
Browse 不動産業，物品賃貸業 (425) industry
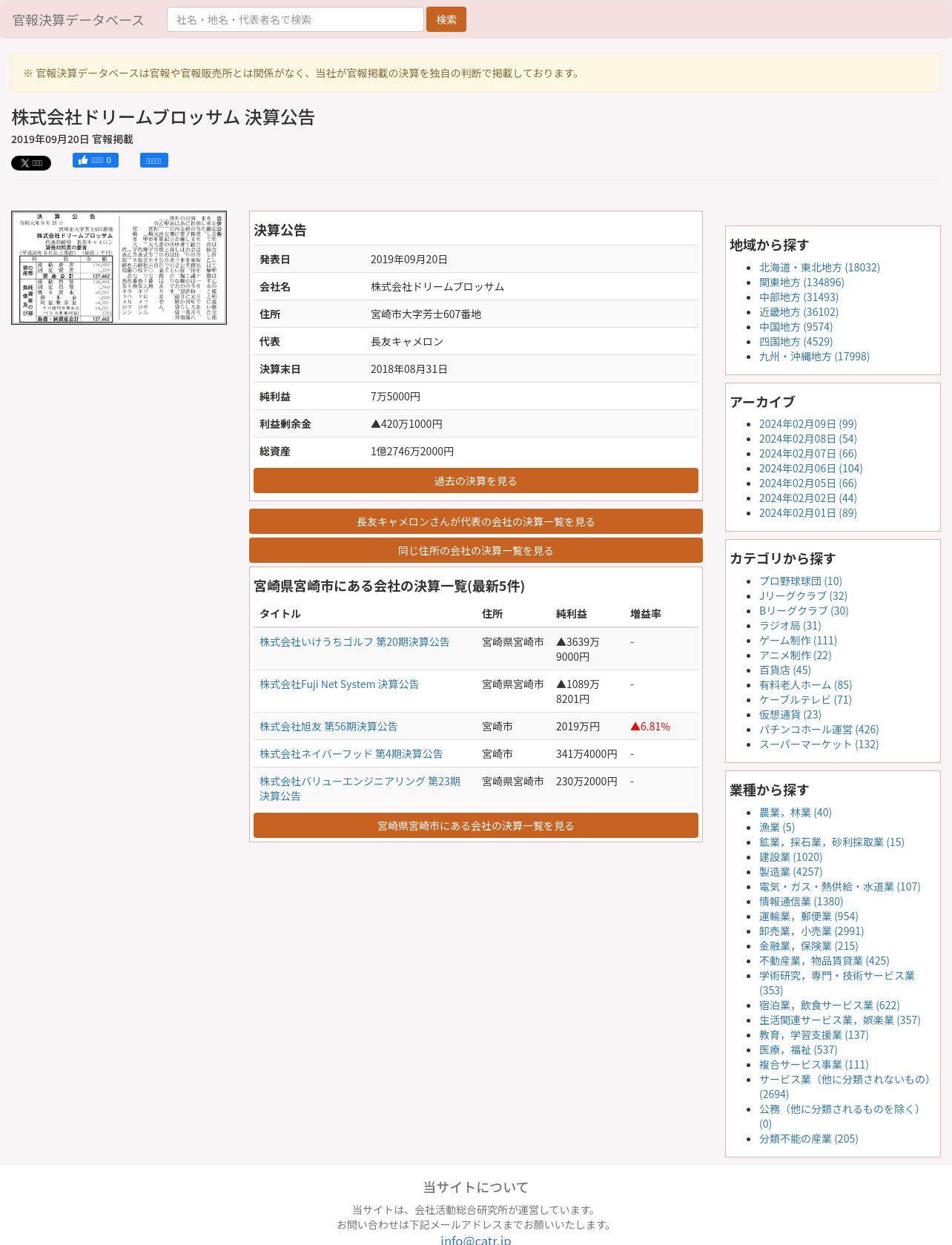[824, 961]
